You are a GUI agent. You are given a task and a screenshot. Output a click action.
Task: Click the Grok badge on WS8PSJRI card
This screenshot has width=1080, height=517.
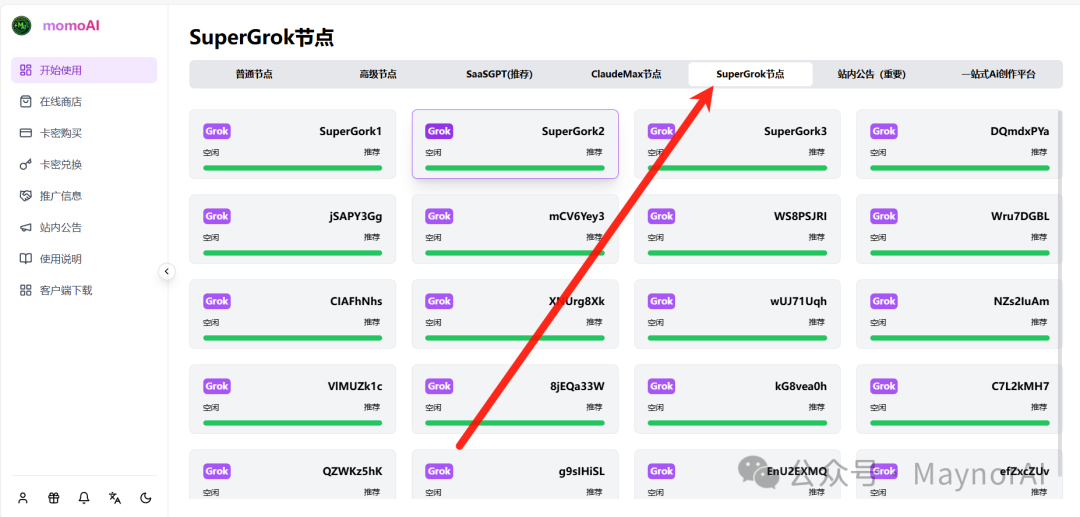(661, 216)
